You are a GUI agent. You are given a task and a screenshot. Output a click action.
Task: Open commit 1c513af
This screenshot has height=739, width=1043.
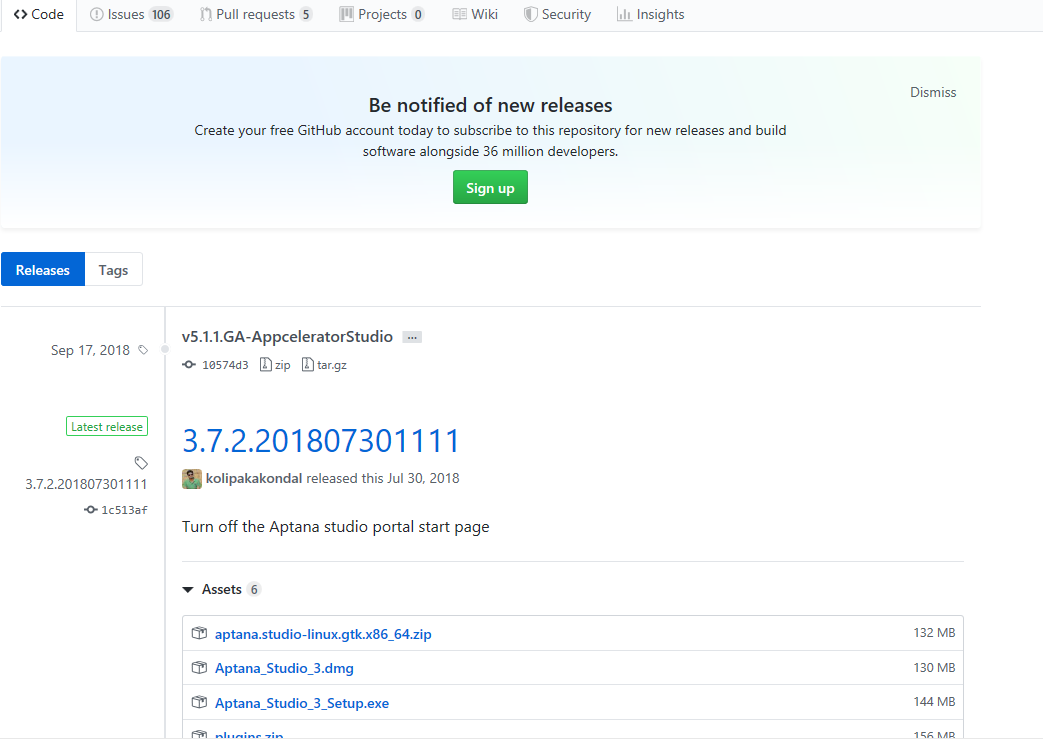[x=124, y=510]
